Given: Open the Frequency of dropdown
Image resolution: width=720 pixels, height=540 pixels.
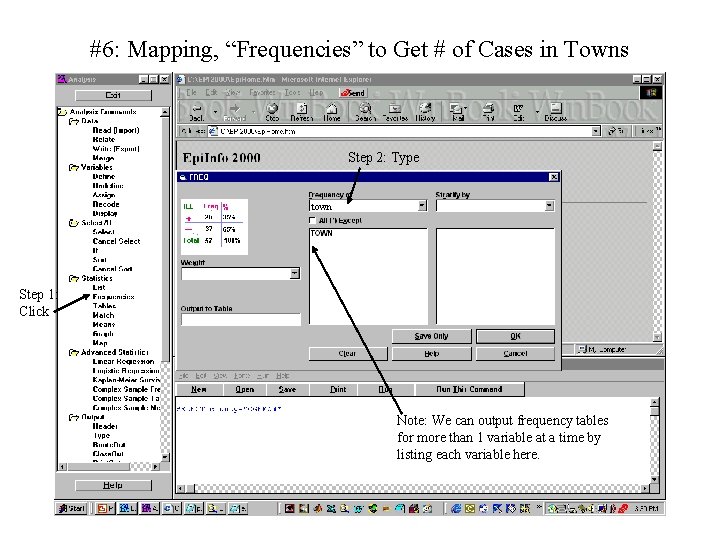Looking at the screenshot, I should pyautogui.click(x=422, y=206).
